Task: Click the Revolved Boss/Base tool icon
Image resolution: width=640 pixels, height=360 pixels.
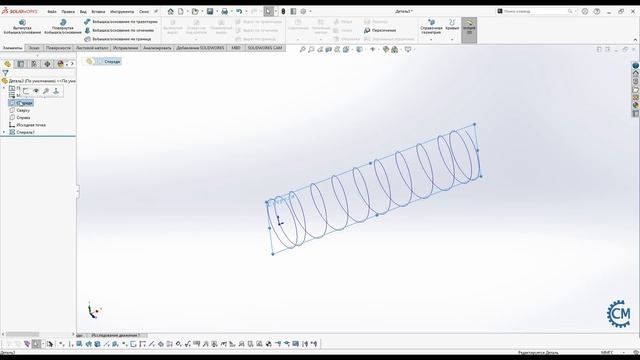Action: click(x=63, y=22)
